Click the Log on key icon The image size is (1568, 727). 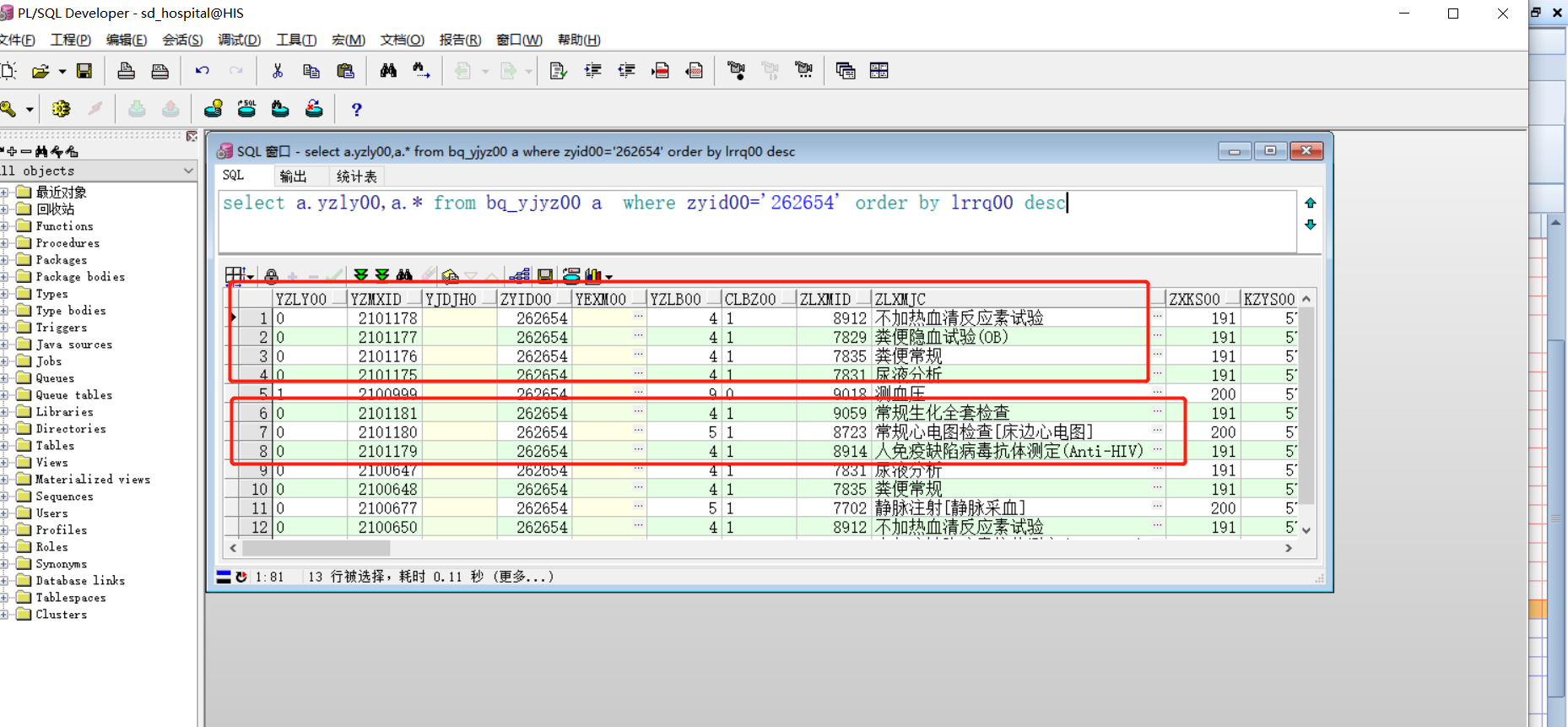point(9,109)
